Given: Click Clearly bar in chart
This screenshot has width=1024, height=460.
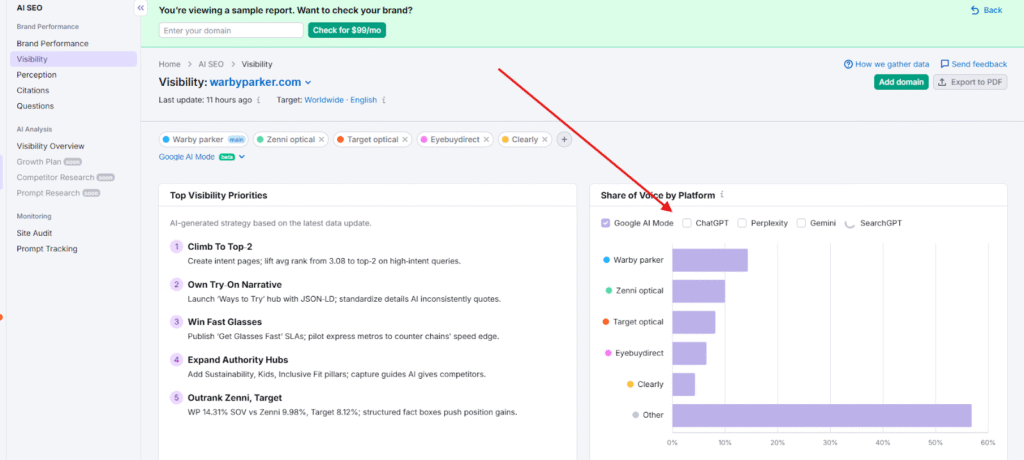Looking at the screenshot, I should click(x=684, y=384).
